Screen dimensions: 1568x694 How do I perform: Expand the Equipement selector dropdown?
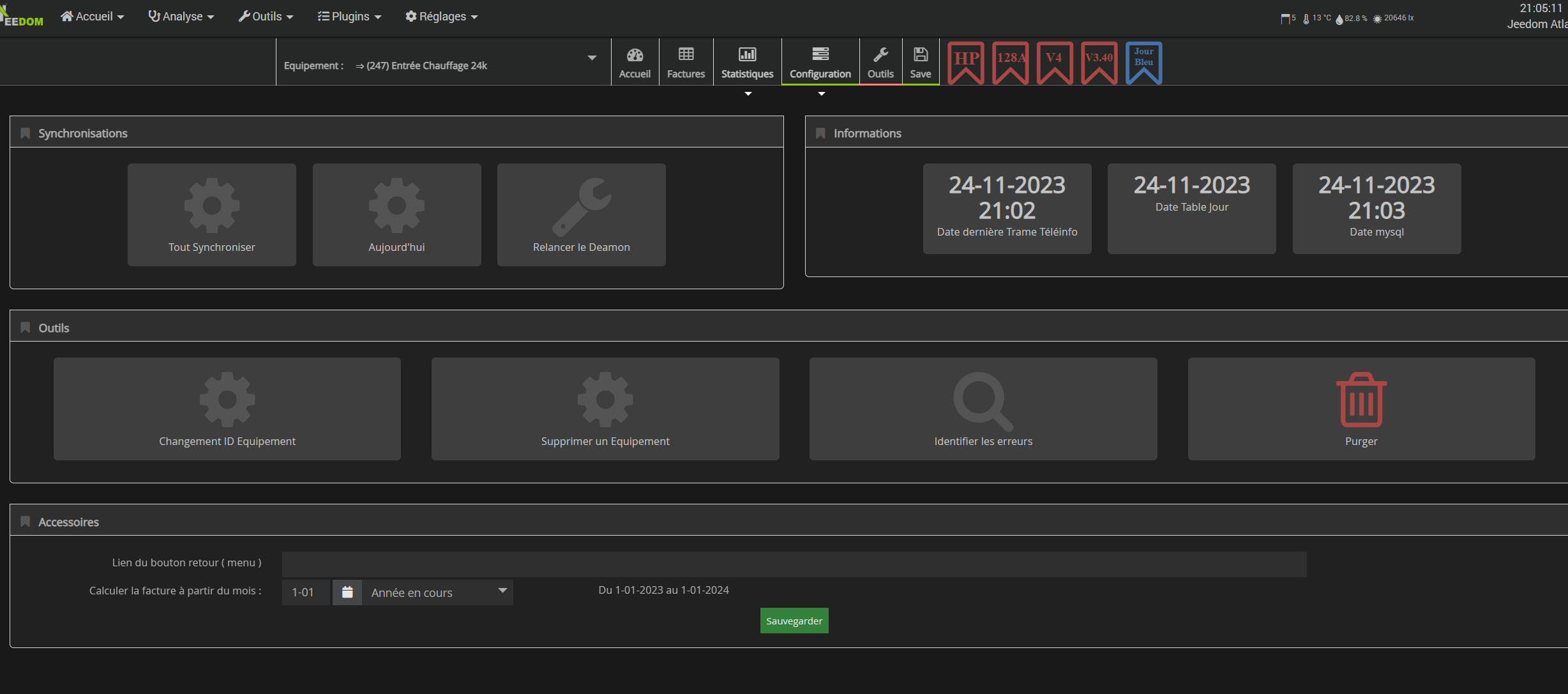pos(592,58)
